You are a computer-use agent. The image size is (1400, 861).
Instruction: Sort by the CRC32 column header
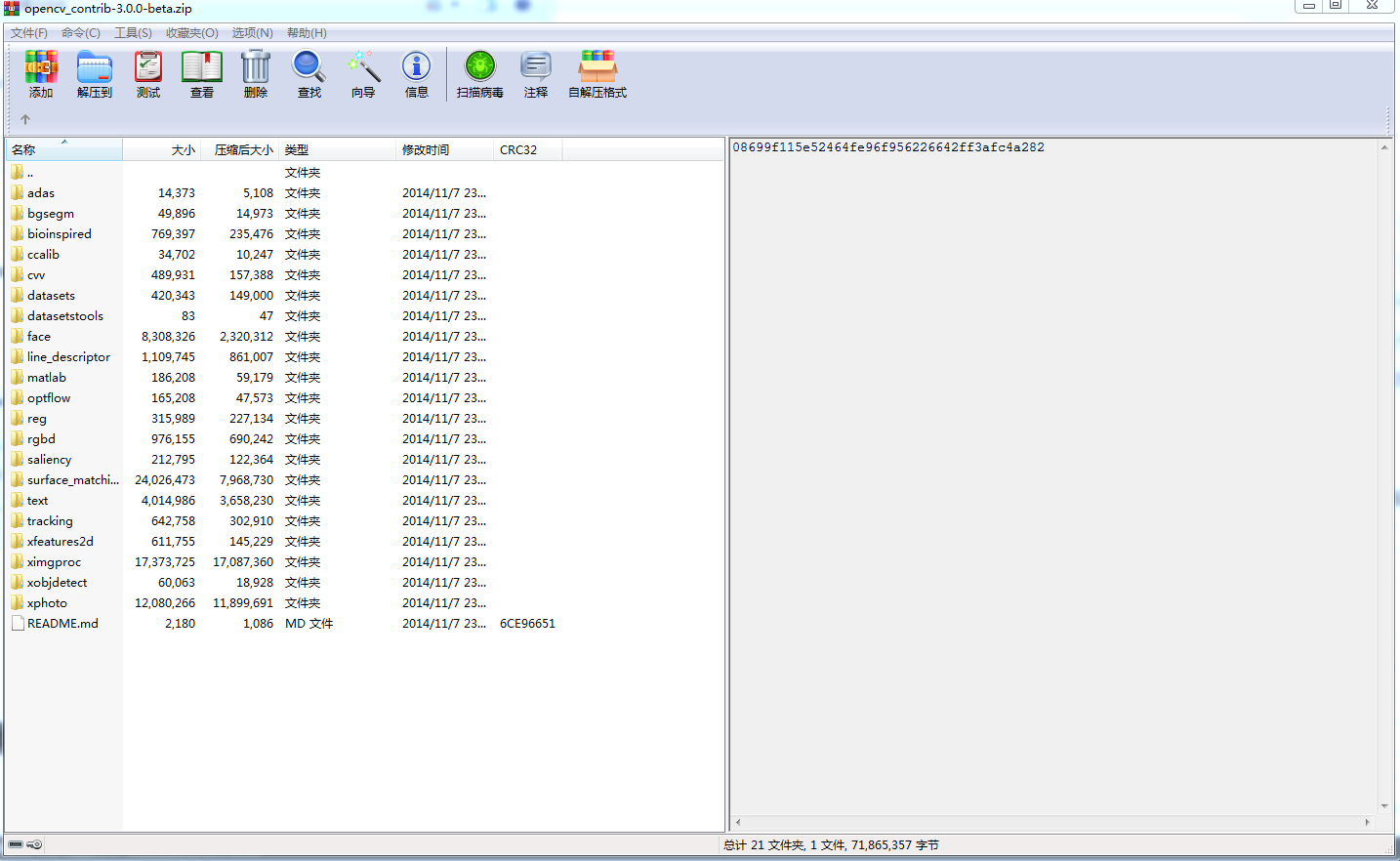tap(528, 149)
